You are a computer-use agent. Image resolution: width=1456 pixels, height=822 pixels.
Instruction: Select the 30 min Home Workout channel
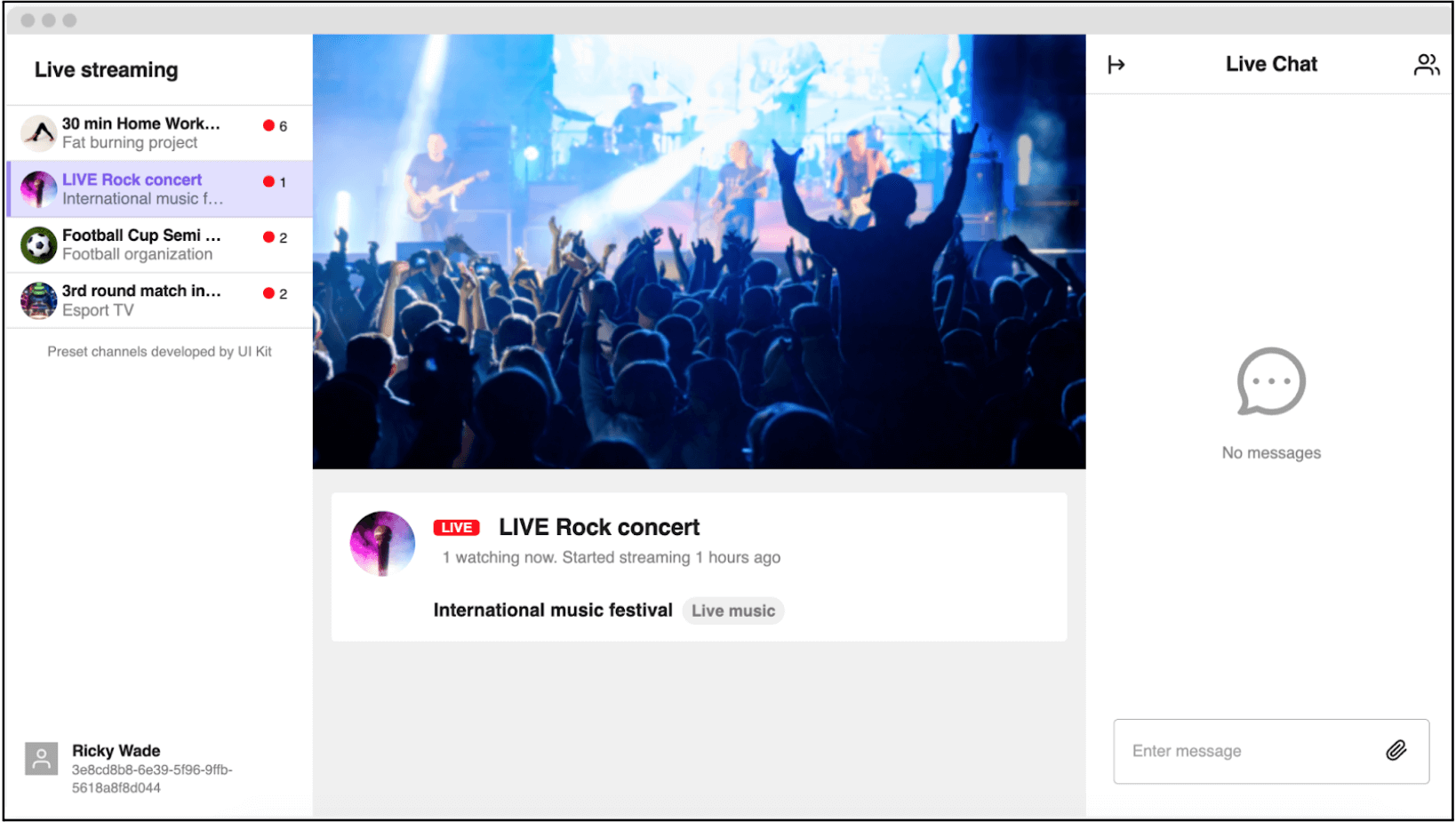pos(141,132)
